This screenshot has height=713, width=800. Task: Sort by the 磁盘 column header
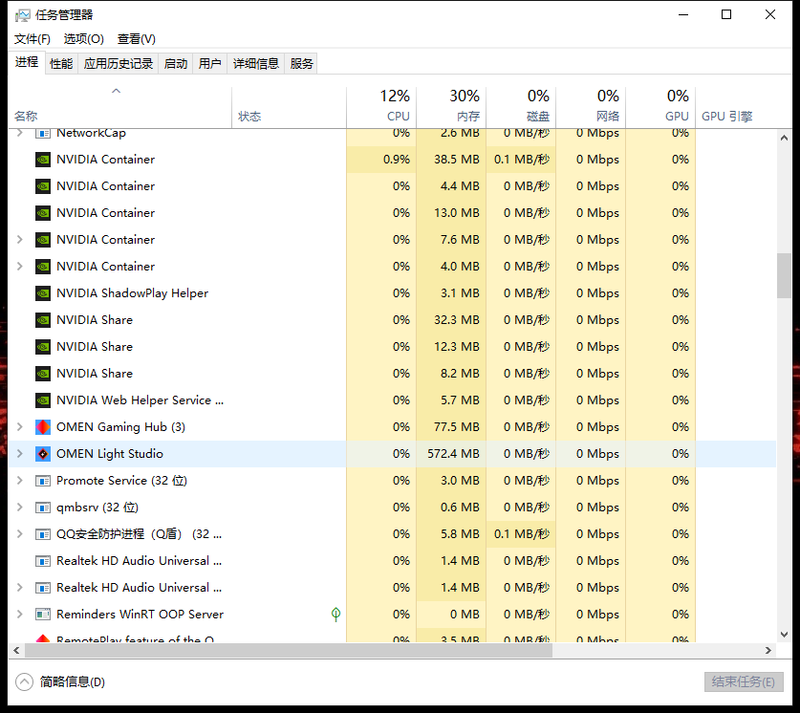521,107
